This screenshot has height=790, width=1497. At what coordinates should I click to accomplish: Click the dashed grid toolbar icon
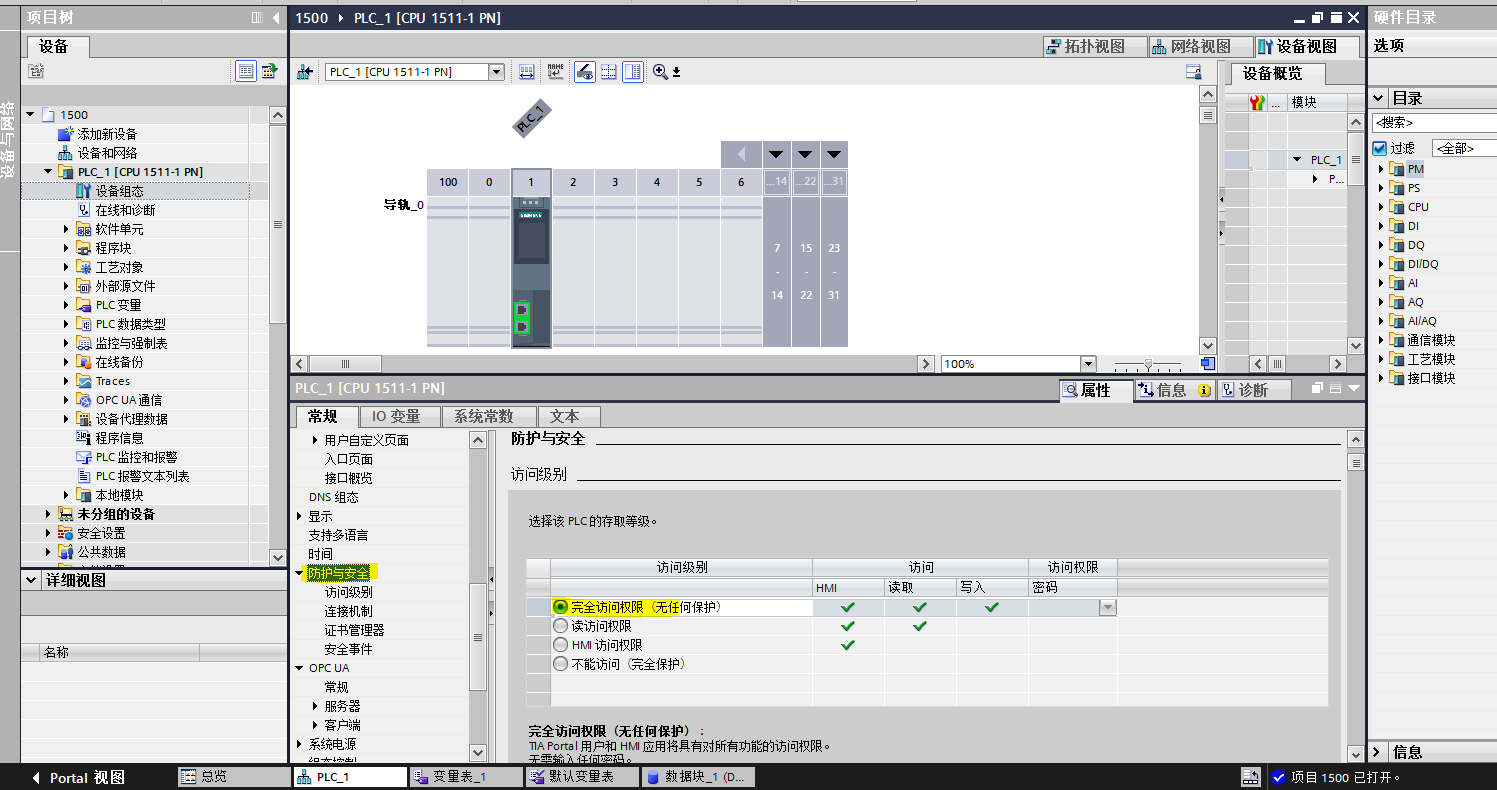click(x=608, y=72)
